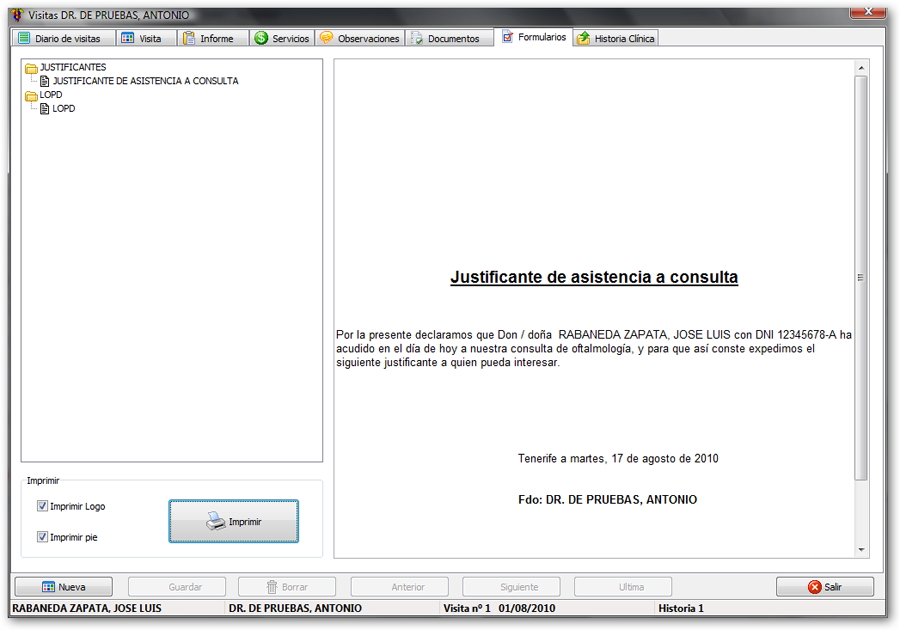Viewport: 900px width, 630px height.
Task: Click the Informe tab clipboard icon
Action: click(x=189, y=38)
